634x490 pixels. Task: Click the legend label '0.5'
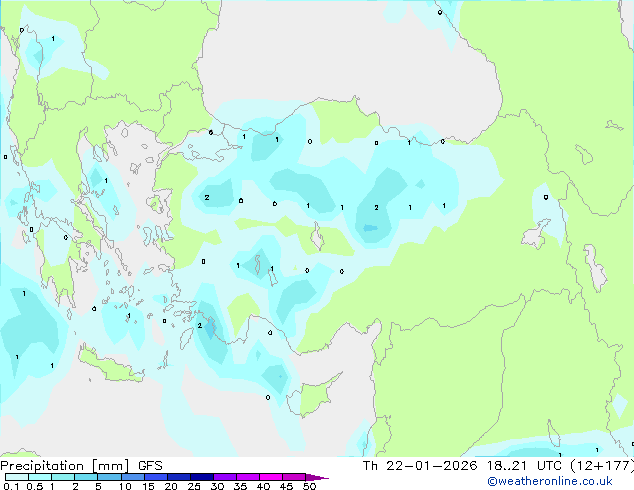click(34, 486)
